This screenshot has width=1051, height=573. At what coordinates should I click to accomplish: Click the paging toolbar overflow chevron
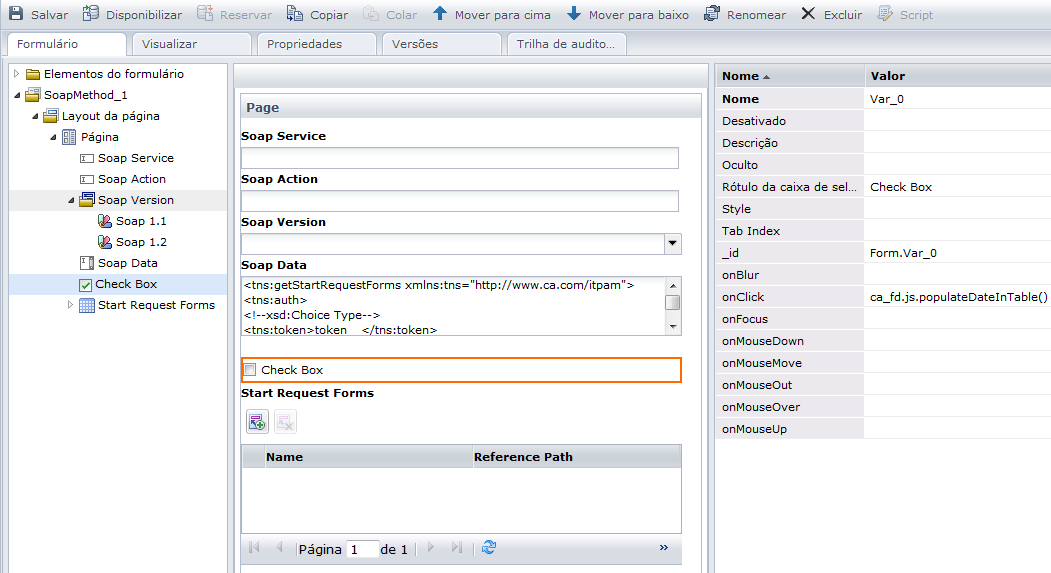tap(664, 548)
